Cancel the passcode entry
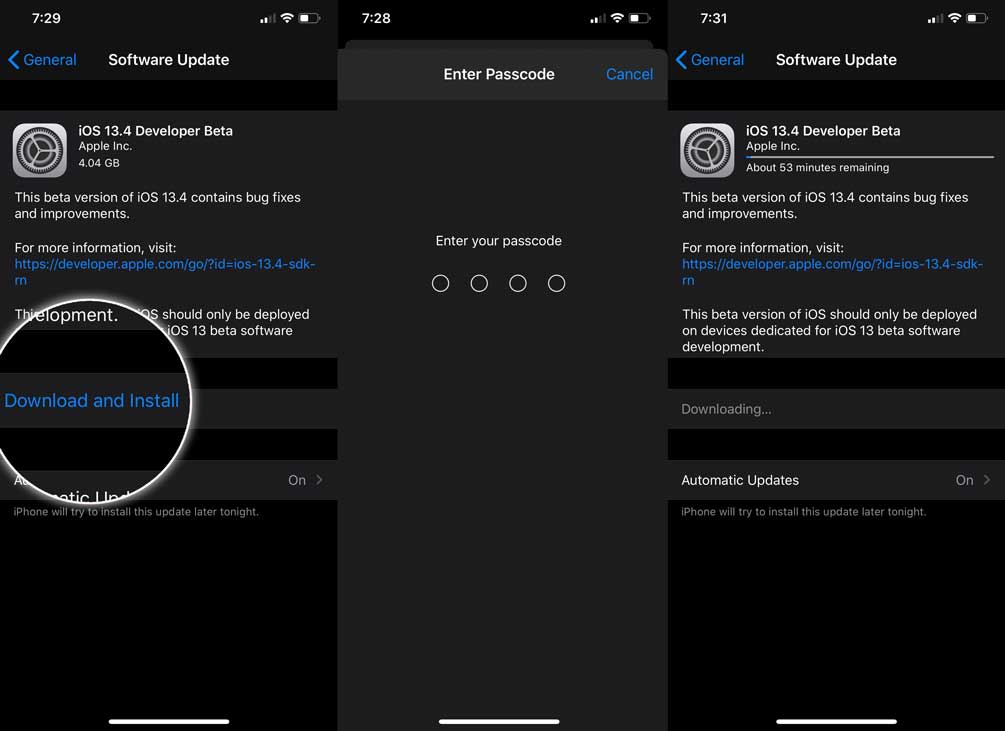Image resolution: width=1005 pixels, height=731 pixels. tap(629, 74)
